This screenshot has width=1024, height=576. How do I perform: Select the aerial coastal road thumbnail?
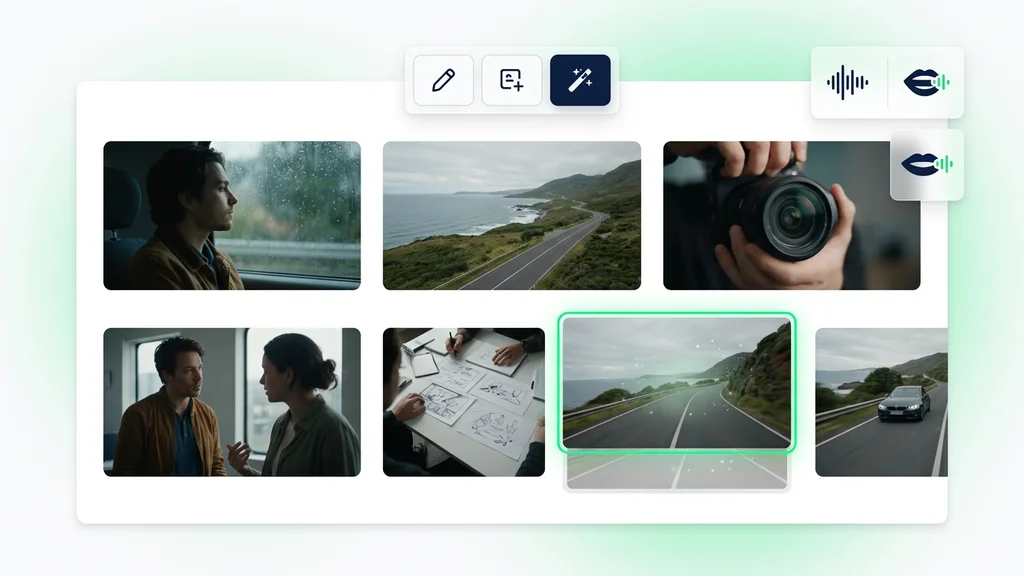[x=511, y=216]
